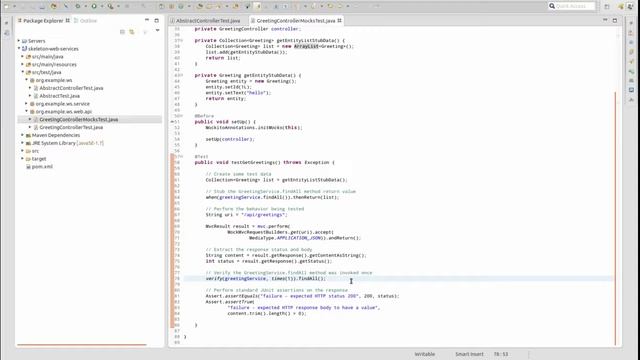The height and width of the screenshot is (360, 640).
Task: Click the Quick Access magnifier icon
Action: [552, 6]
